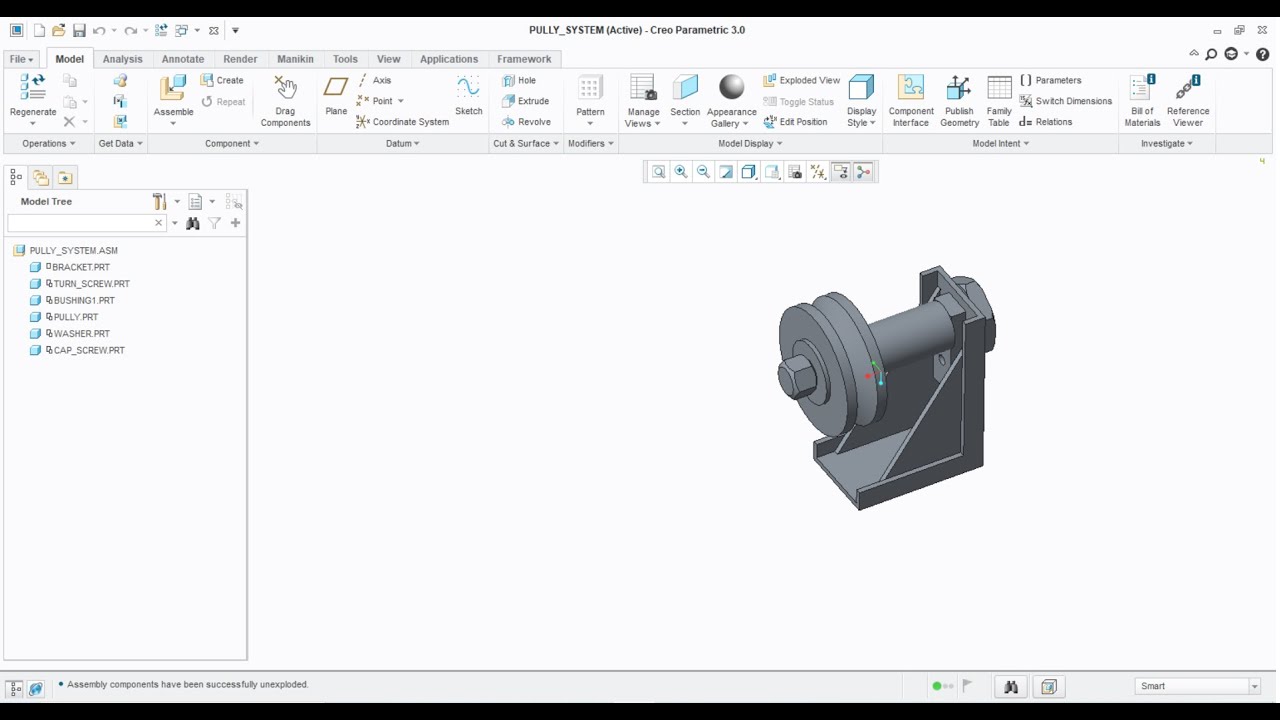Click the Hole tool
The height and width of the screenshot is (720, 1280).
519,80
